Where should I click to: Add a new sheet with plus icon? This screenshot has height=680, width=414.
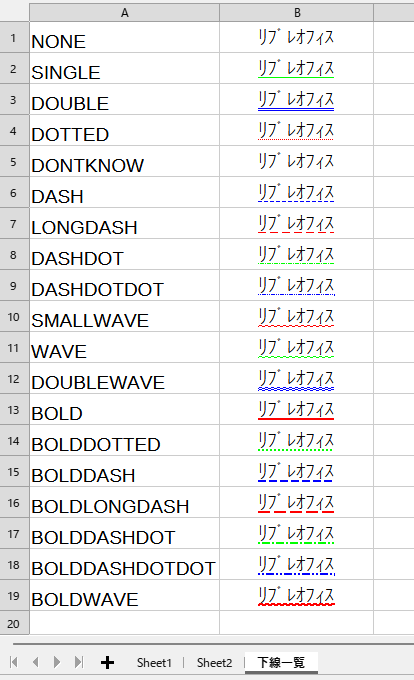107,662
